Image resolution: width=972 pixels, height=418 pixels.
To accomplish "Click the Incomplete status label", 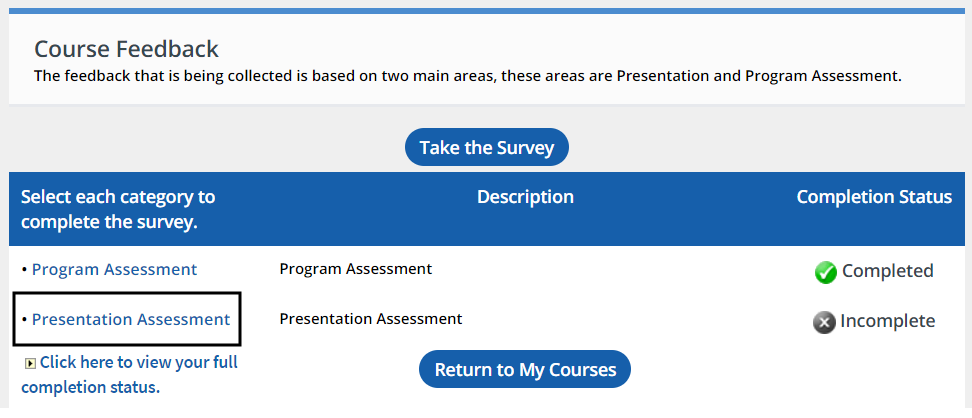I will (x=887, y=321).
